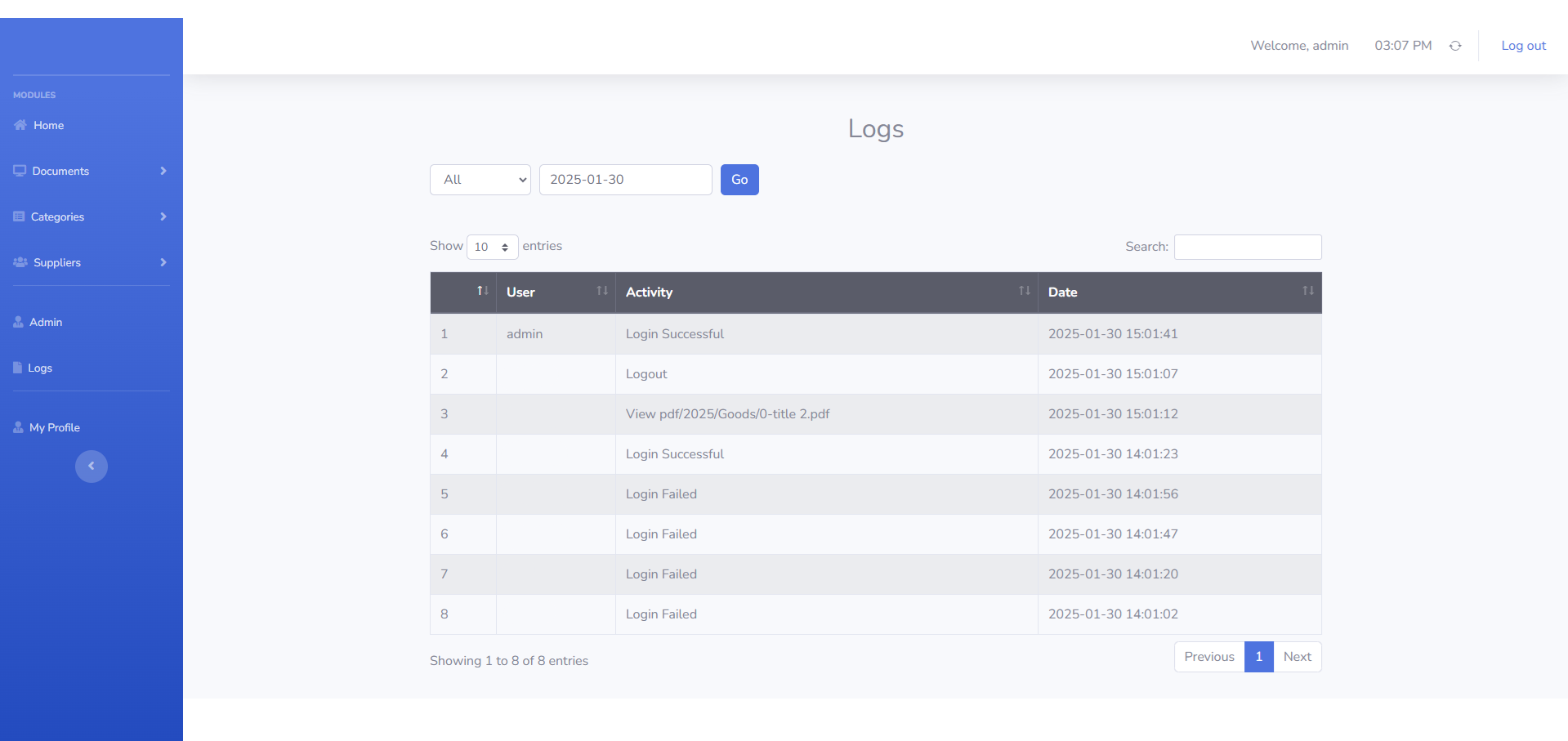Image resolution: width=1568 pixels, height=741 pixels.
Task: Click the Suppliers people icon
Action: click(x=20, y=262)
